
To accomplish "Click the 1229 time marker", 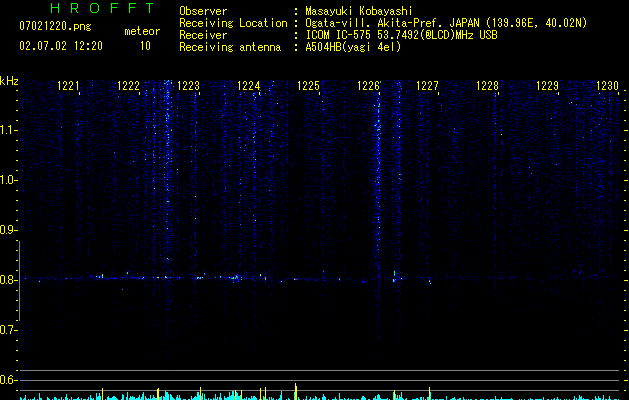I will click(x=548, y=86).
